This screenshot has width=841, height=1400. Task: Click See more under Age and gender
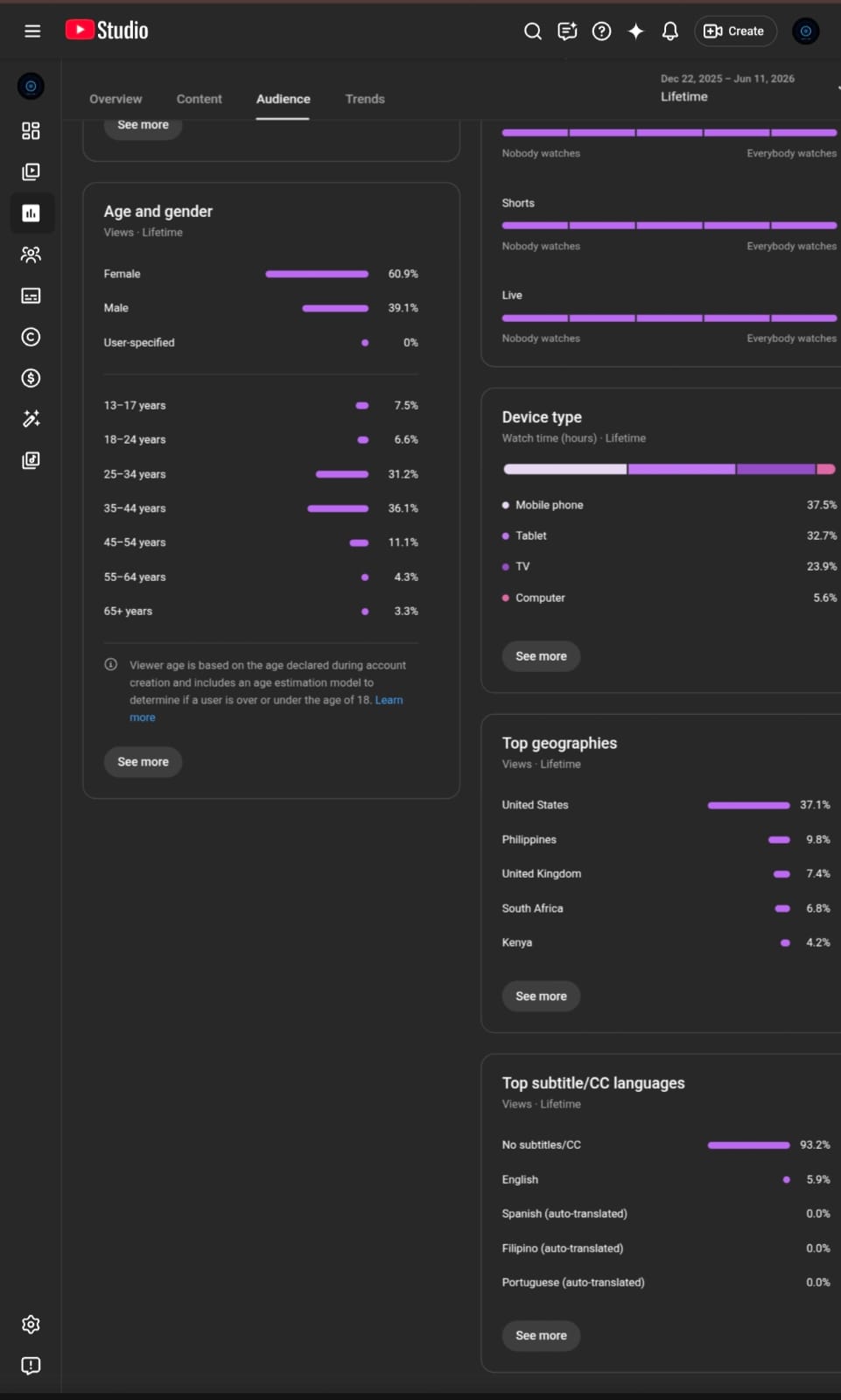tap(143, 762)
